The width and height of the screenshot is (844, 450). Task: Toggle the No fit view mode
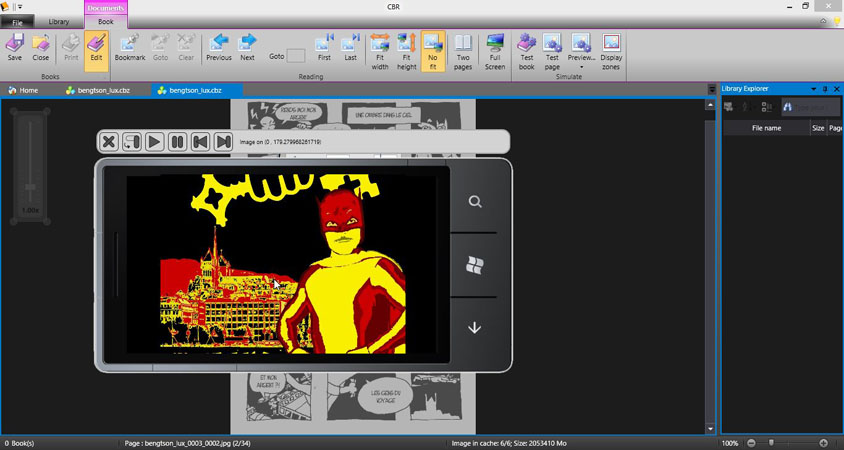pyautogui.click(x=433, y=52)
